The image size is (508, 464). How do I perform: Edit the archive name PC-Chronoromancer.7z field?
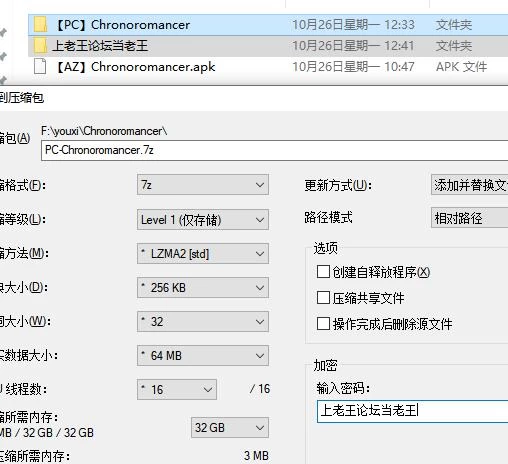point(274,150)
